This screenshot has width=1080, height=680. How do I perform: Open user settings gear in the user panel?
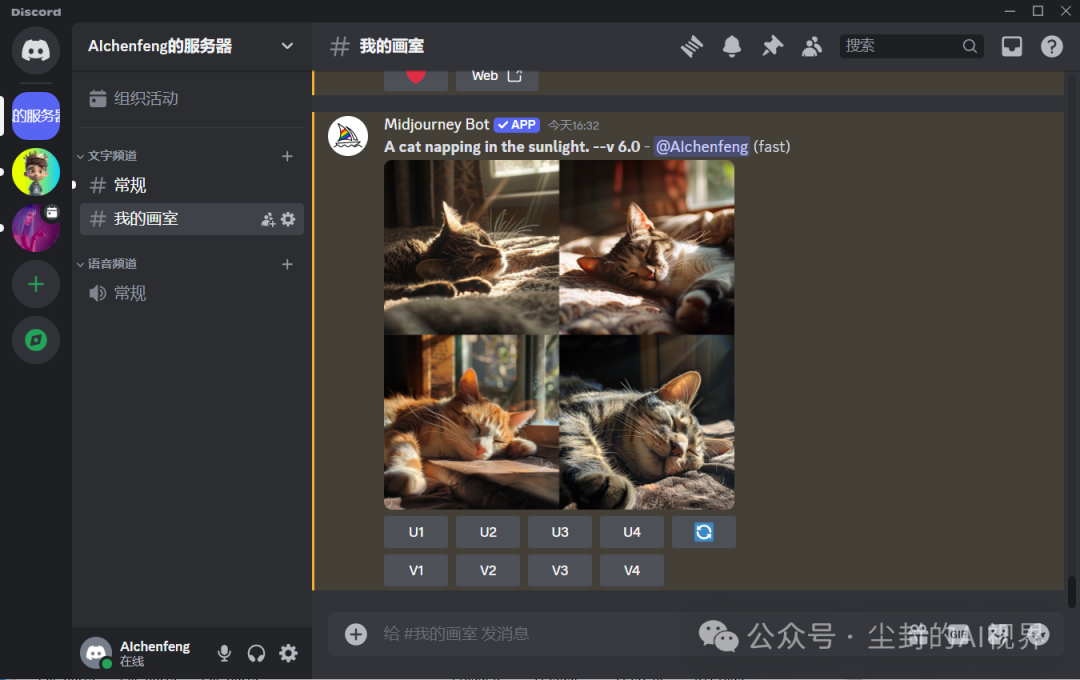point(288,653)
